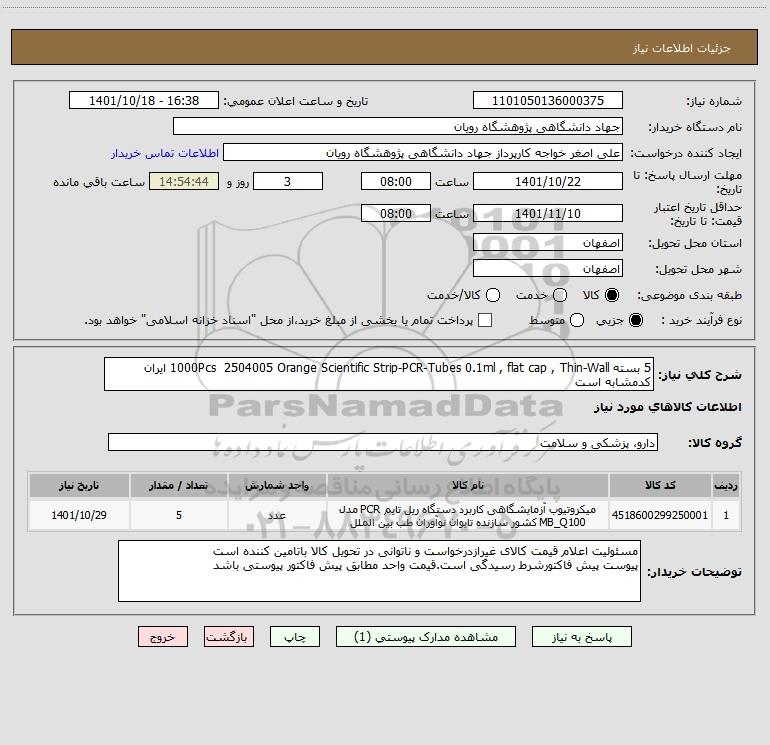The height and width of the screenshot is (745, 770).
Task: Click the توضیحات خریدار text area
Action: [x=379, y=571]
